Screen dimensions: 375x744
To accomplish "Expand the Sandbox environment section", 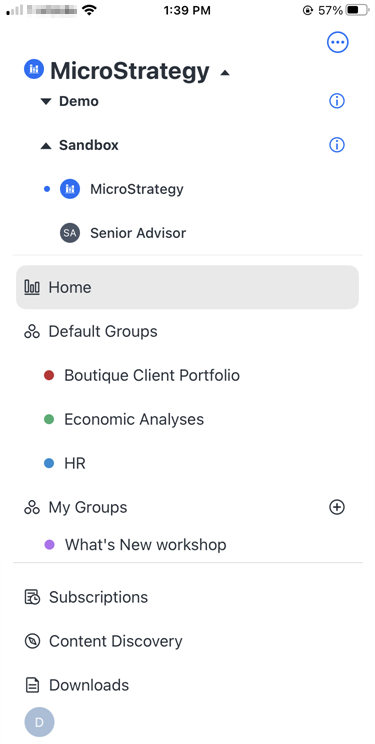I will [46, 146].
